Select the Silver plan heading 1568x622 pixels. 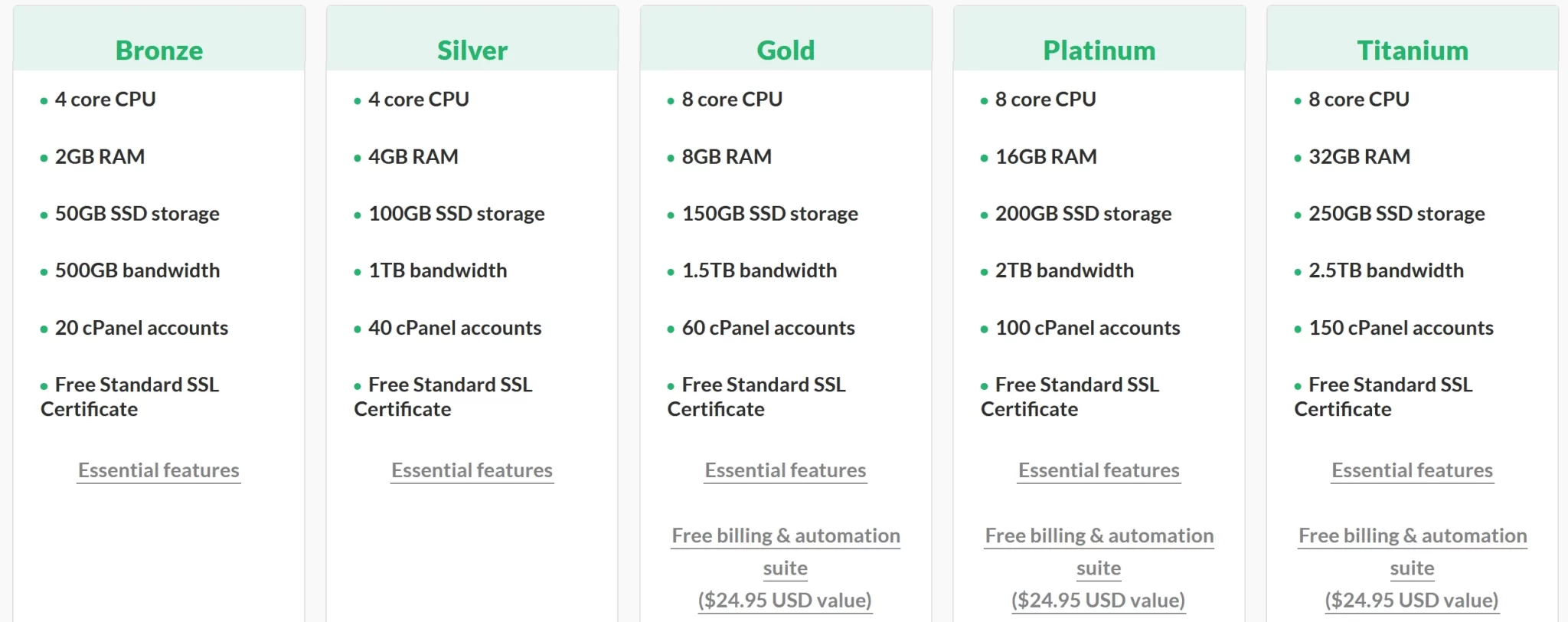coord(472,51)
